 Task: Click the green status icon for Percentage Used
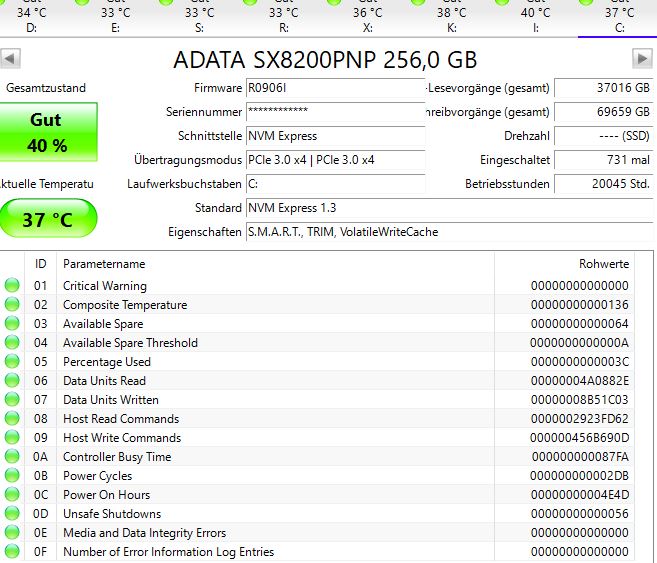(12, 361)
